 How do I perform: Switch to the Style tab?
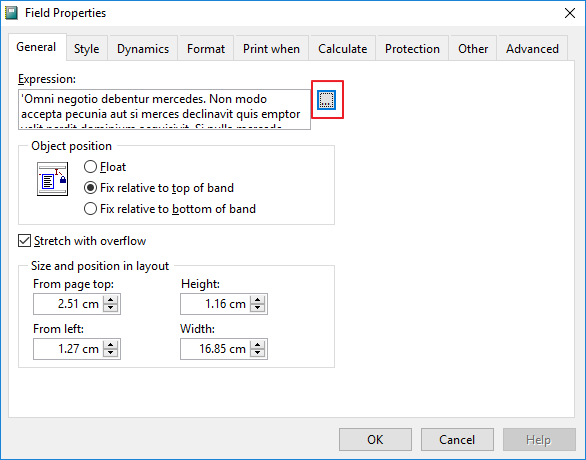(x=87, y=49)
